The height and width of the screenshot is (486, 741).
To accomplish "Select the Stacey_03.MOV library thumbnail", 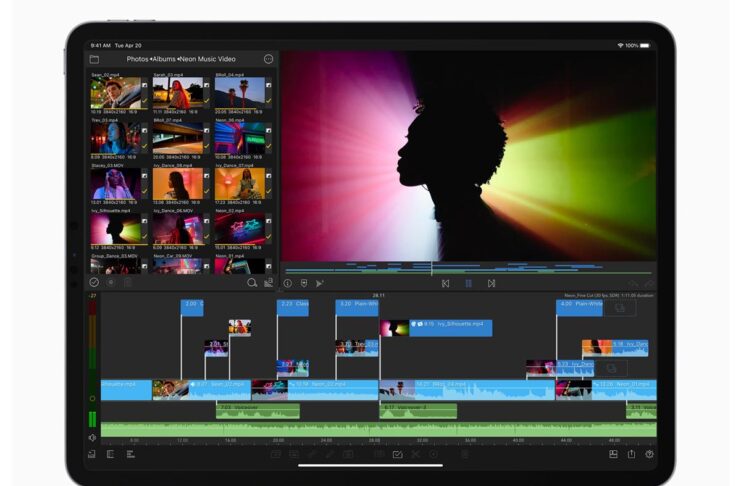I will (x=116, y=183).
